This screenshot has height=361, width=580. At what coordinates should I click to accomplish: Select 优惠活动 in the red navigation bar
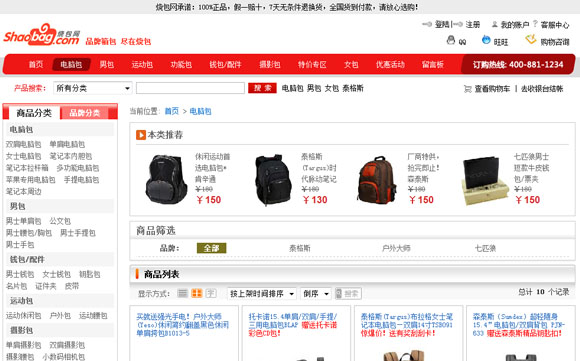click(x=390, y=64)
